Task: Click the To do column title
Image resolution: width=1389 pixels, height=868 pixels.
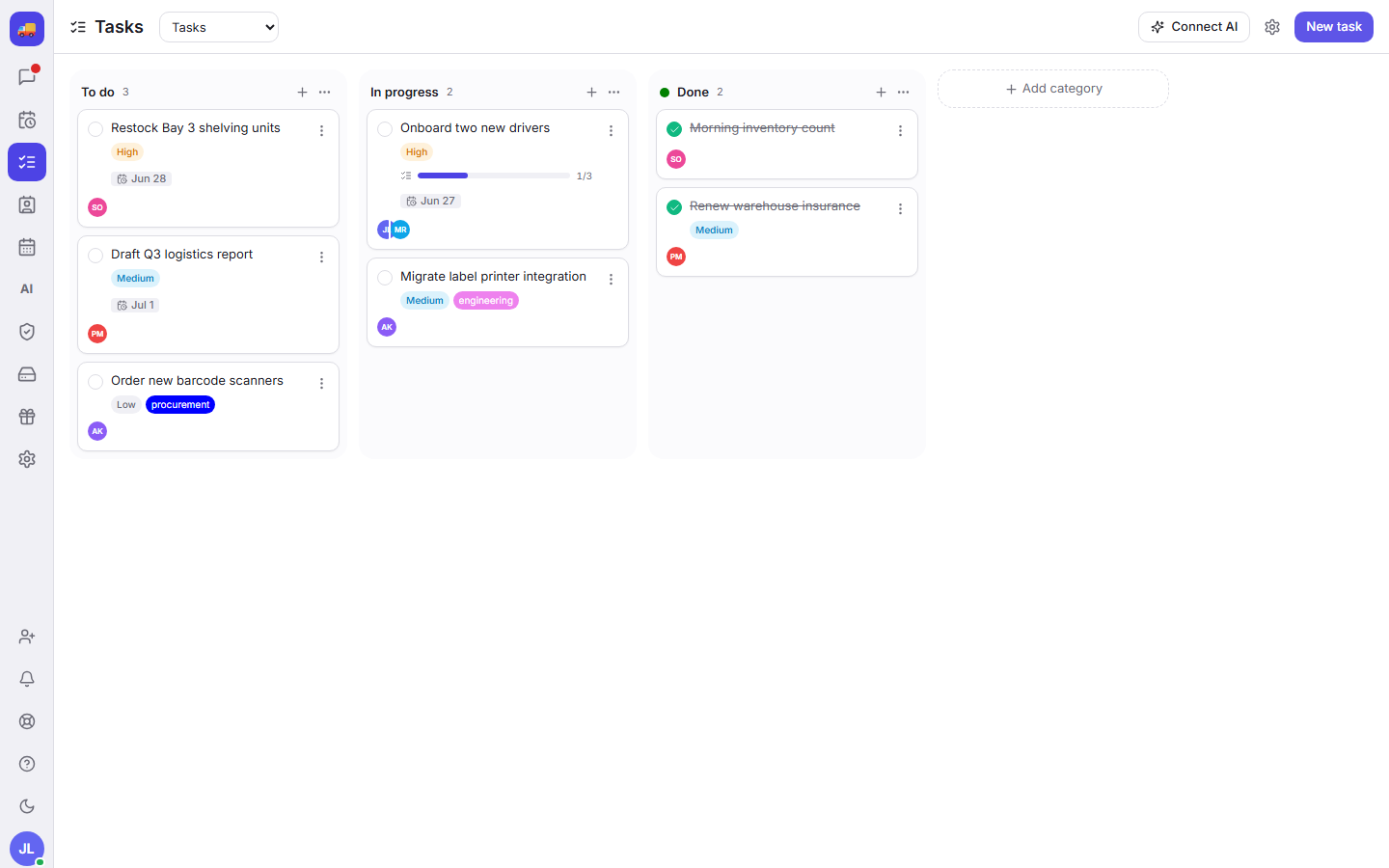Action: (x=97, y=92)
